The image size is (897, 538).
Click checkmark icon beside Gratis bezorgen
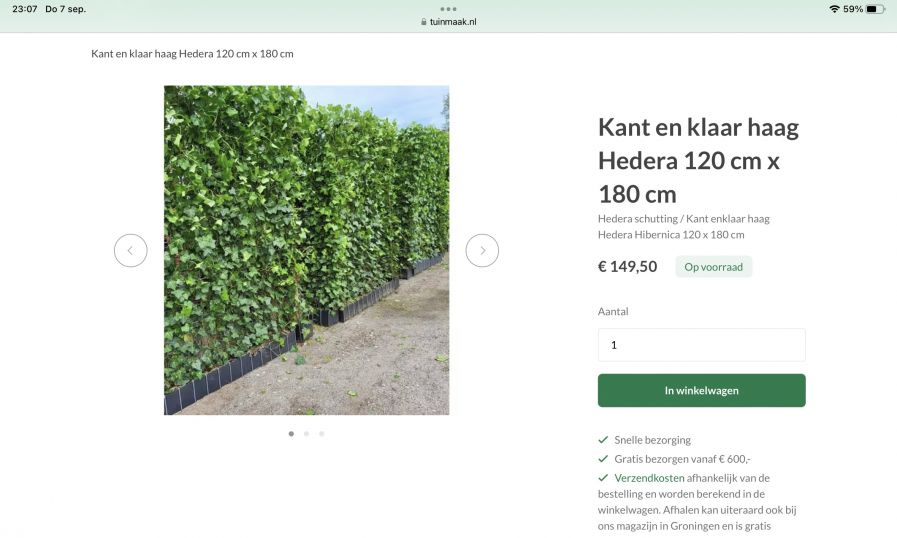[603, 458]
